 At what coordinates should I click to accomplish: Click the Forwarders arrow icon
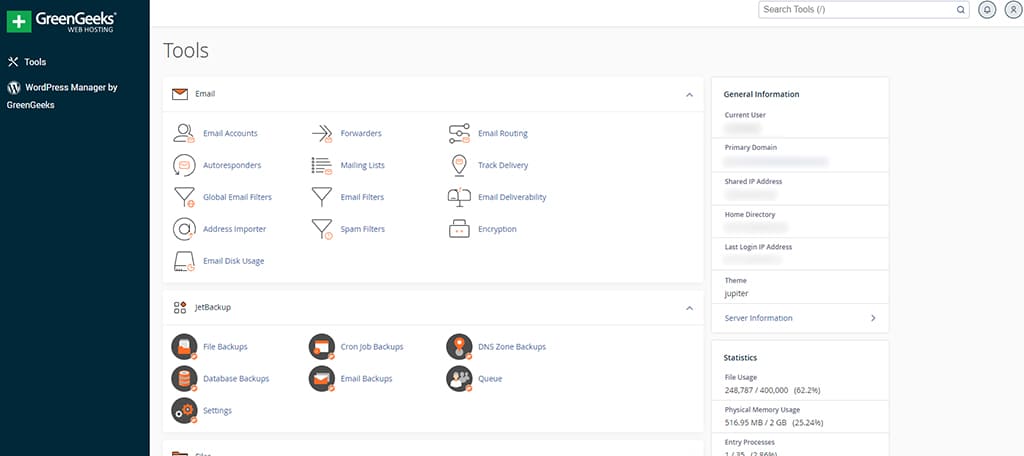tap(321, 133)
